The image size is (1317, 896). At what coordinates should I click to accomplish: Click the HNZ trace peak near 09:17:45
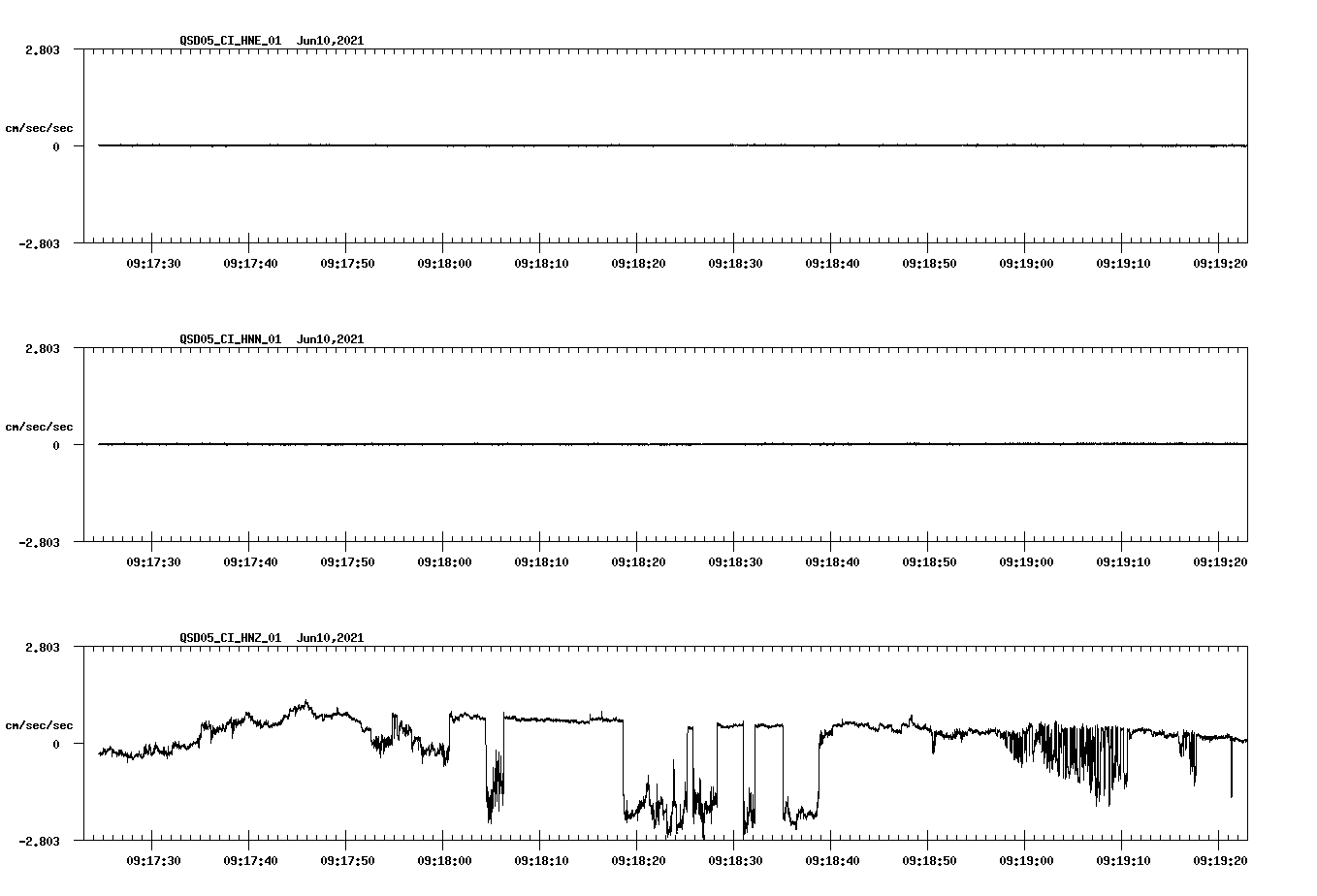pyautogui.click(x=305, y=704)
